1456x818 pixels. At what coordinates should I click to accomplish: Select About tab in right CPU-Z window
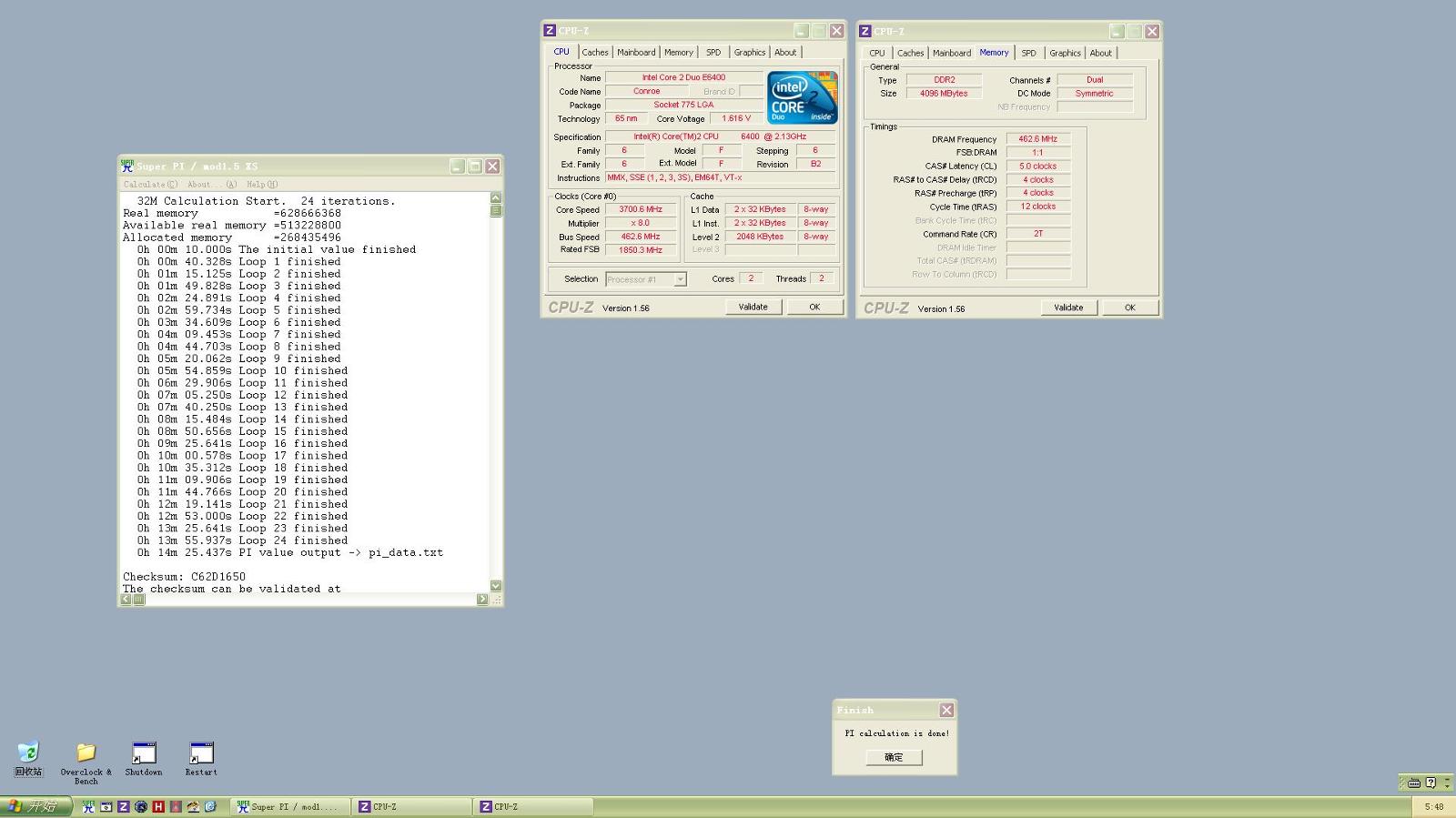[1101, 53]
